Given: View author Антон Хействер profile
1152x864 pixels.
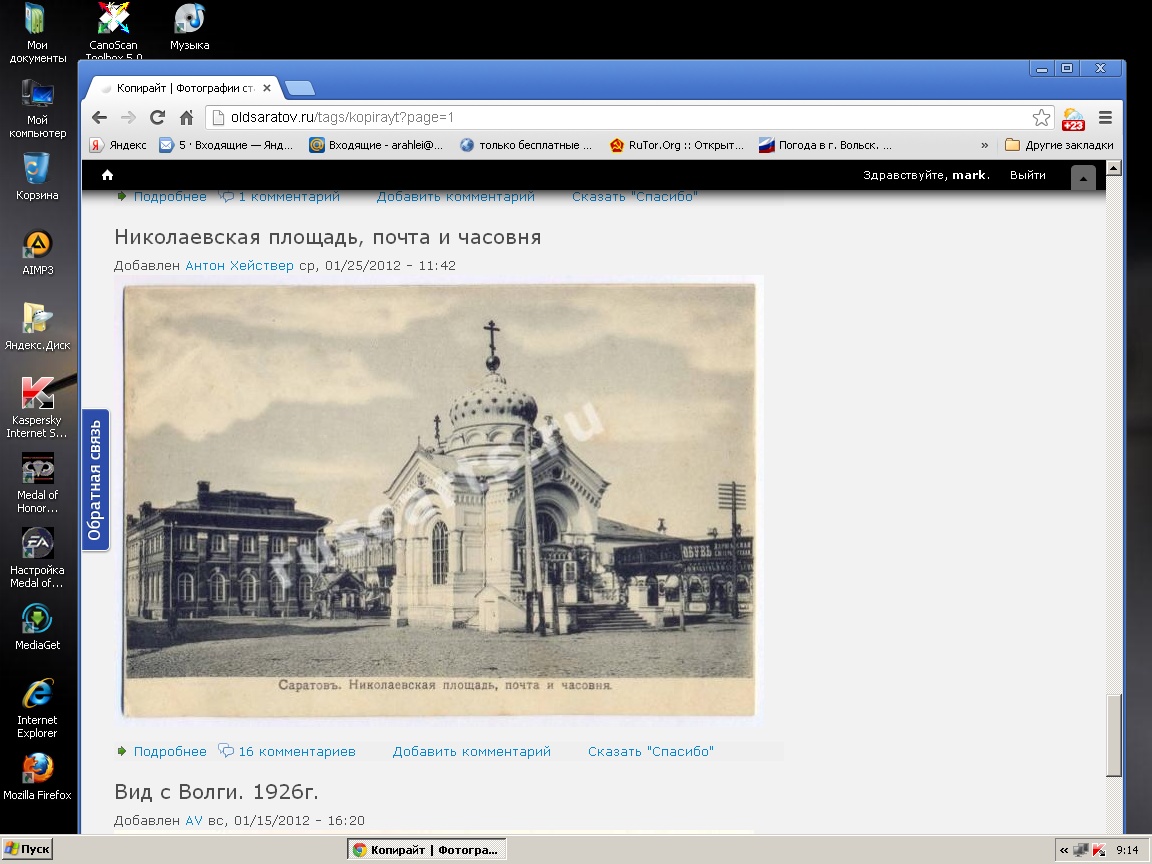Looking at the screenshot, I should [240, 265].
